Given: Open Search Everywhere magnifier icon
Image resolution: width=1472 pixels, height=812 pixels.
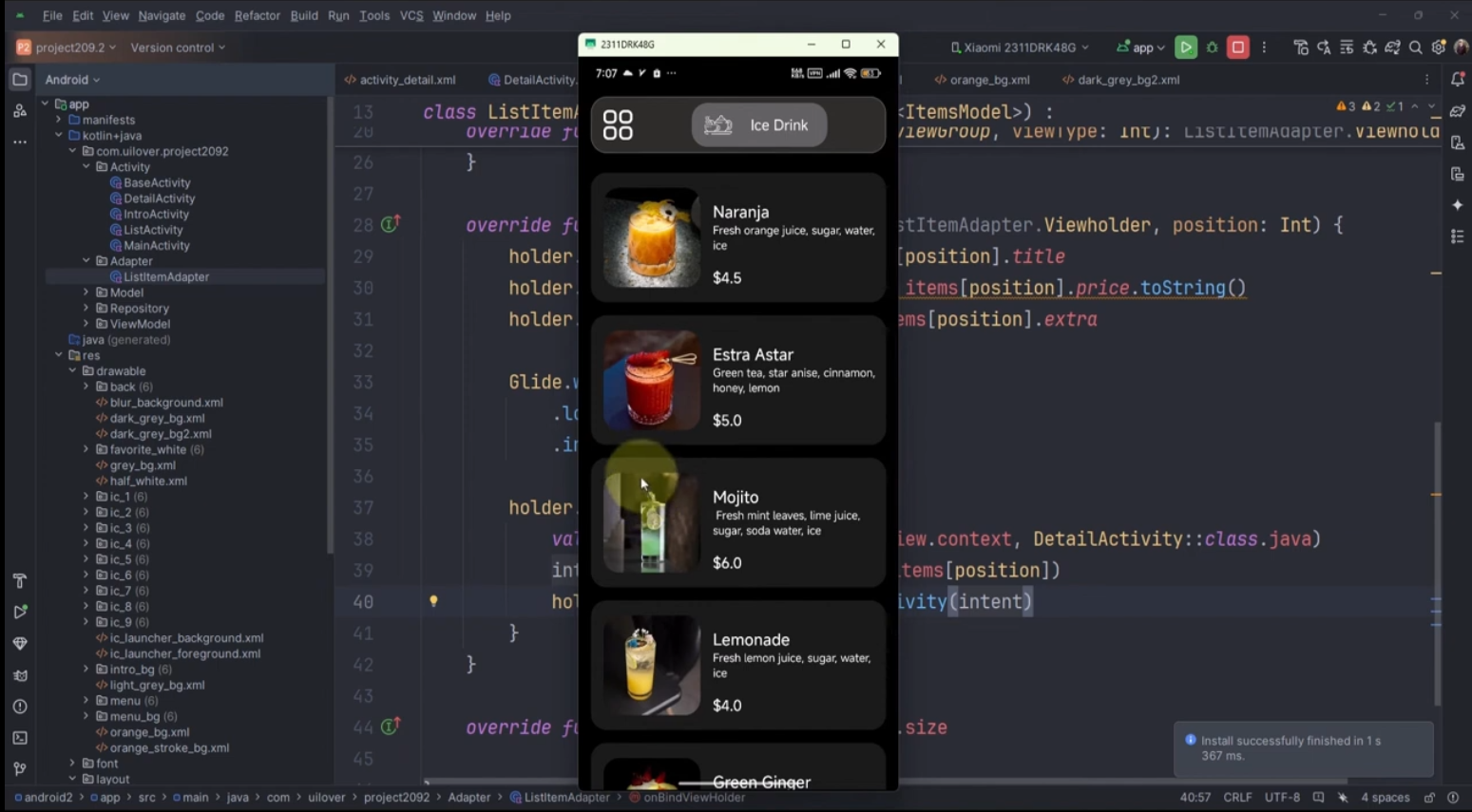Looking at the screenshot, I should [x=1416, y=47].
